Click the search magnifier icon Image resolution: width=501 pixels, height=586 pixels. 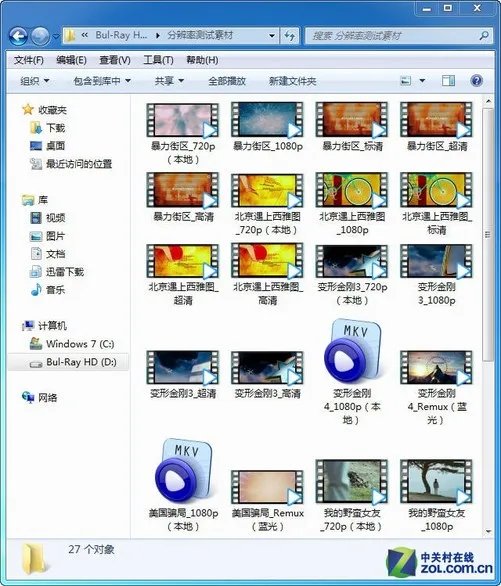(x=483, y=36)
